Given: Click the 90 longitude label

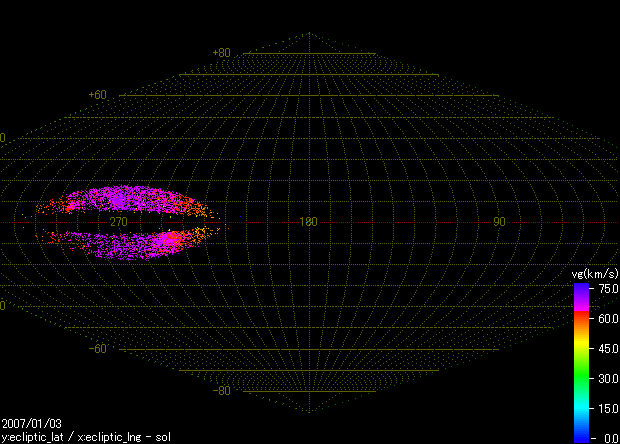Looking at the screenshot, I should pyautogui.click(x=498, y=222).
